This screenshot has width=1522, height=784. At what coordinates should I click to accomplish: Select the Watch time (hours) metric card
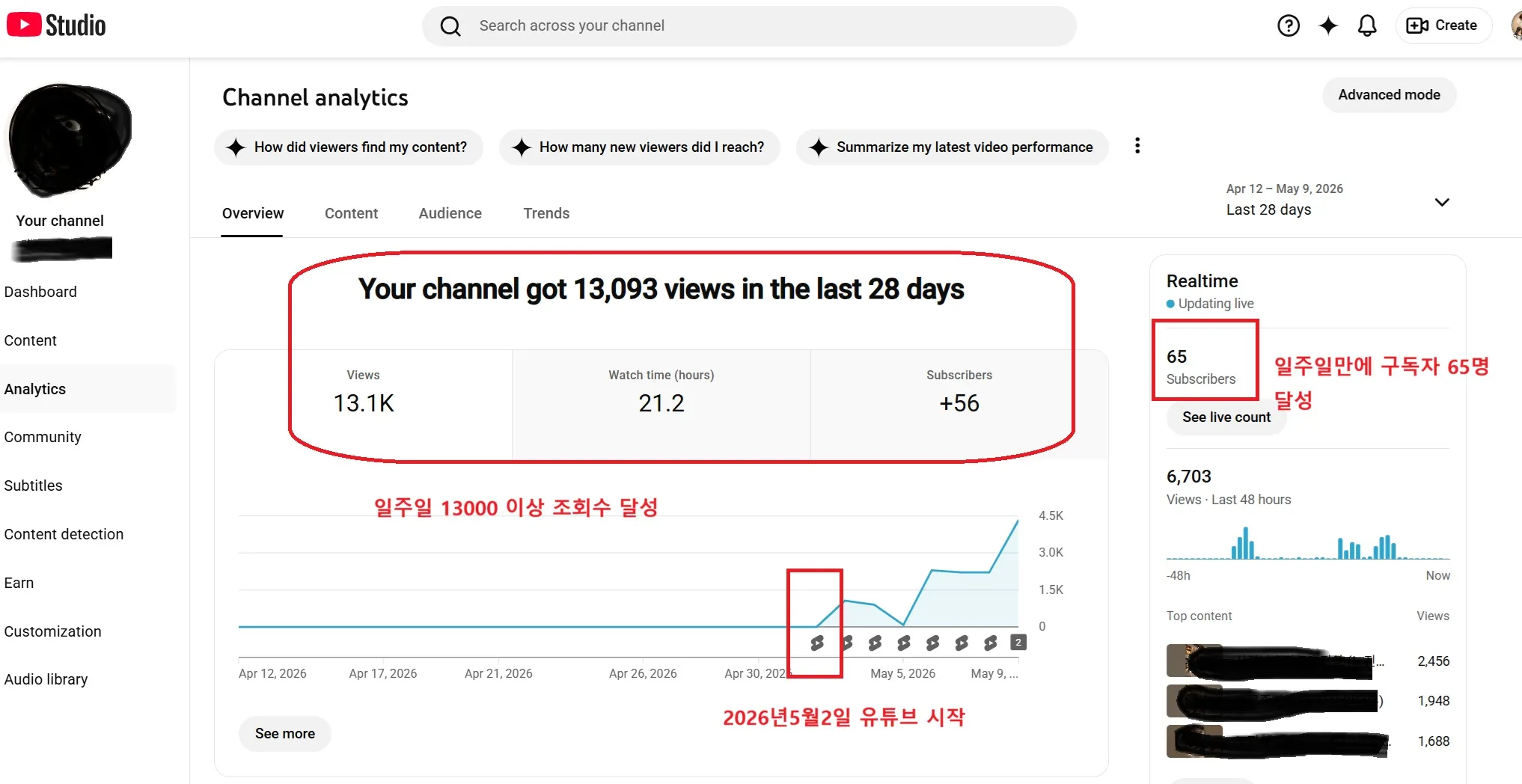coord(661,404)
